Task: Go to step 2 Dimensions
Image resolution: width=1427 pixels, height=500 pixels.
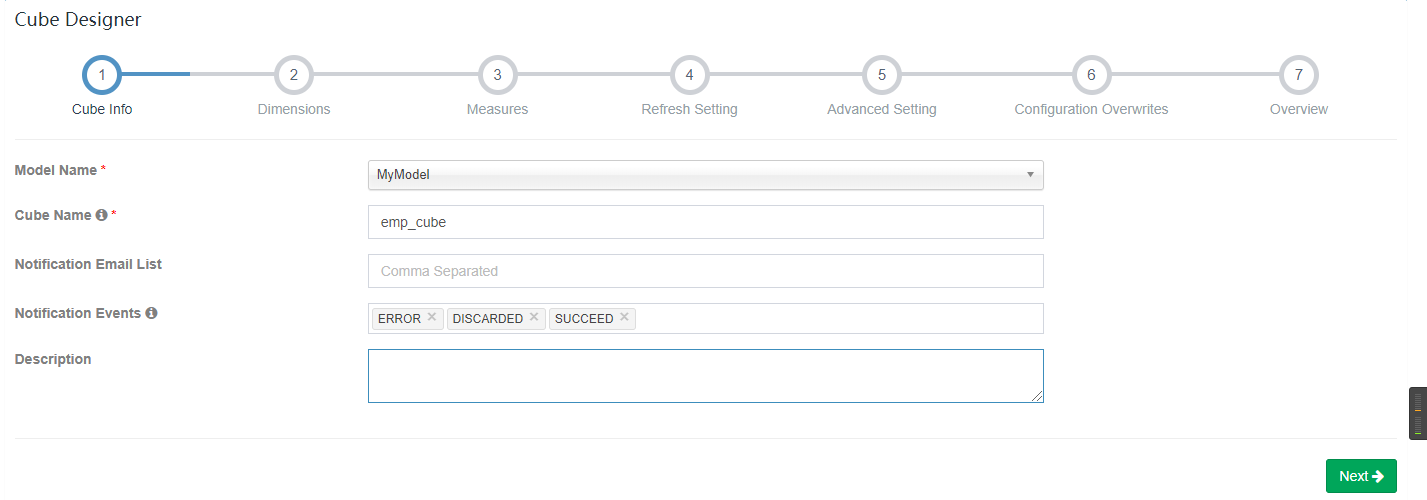Action: point(293,75)
